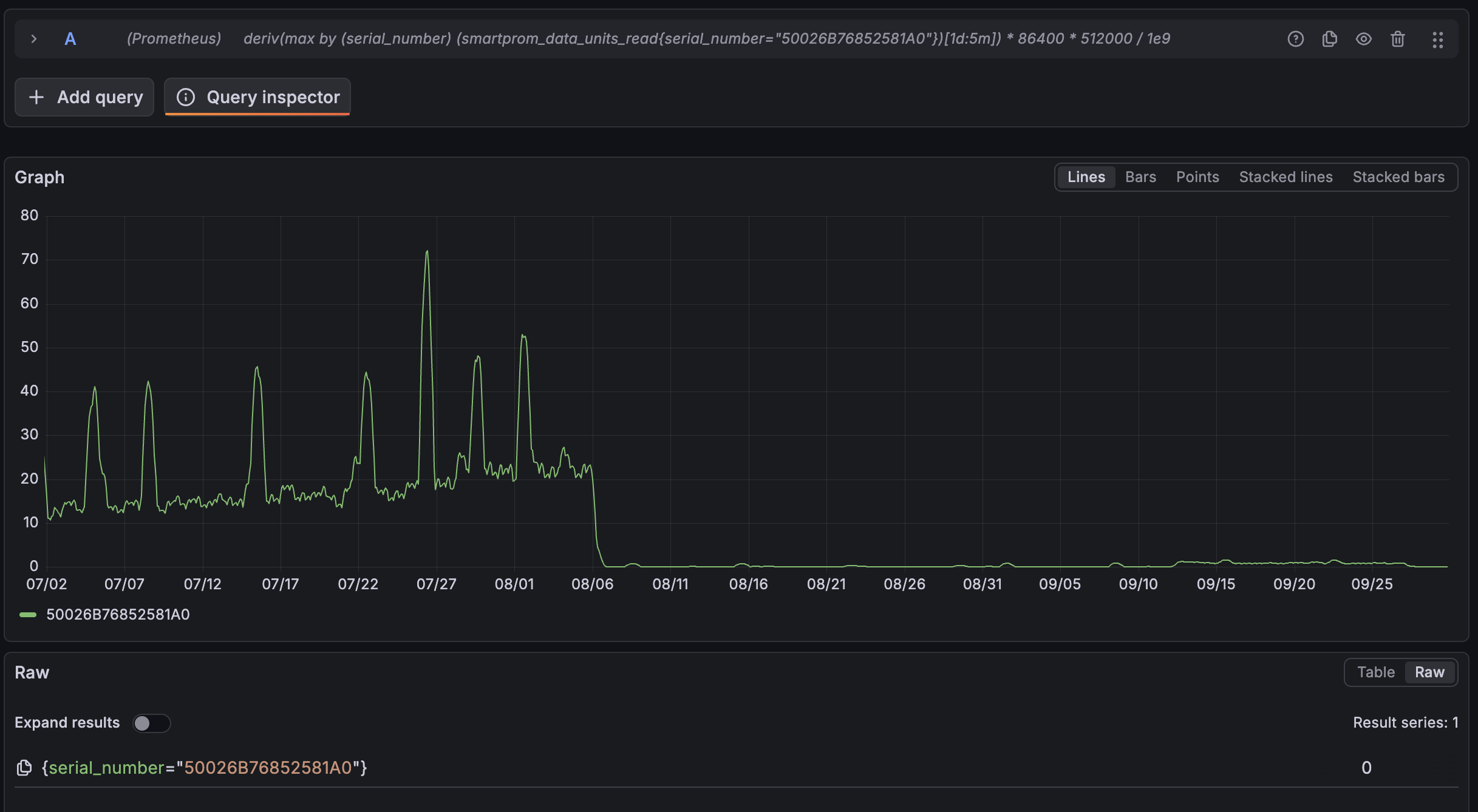
Task: Duplicate query A using the copy icon
Action: (1329, 39)
